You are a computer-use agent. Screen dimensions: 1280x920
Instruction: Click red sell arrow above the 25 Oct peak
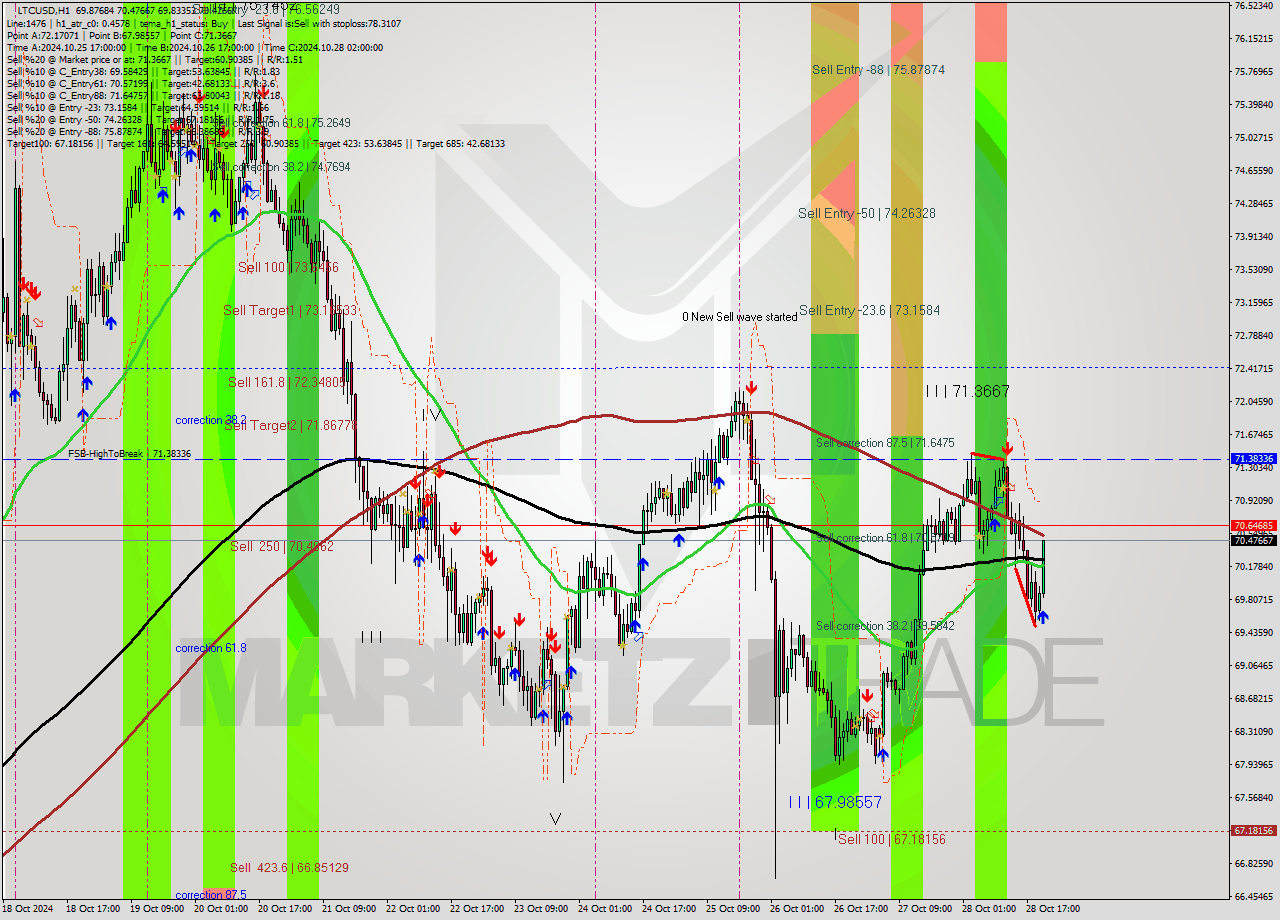pyautogui.click(x=751, y=388)
